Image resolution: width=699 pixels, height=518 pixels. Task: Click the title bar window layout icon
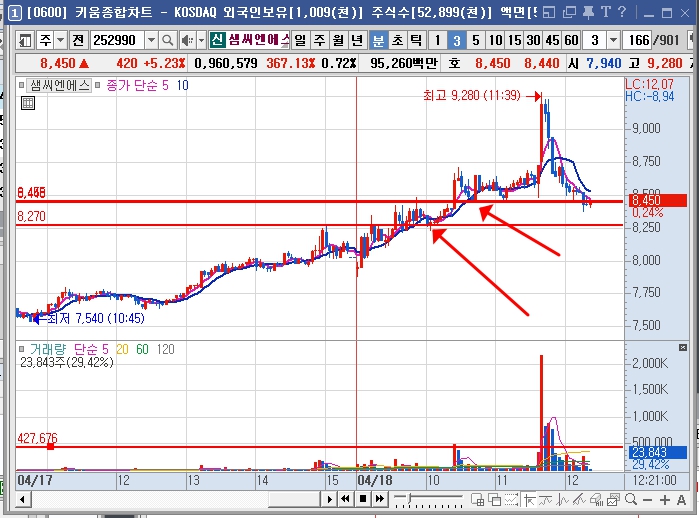[549, 12]
